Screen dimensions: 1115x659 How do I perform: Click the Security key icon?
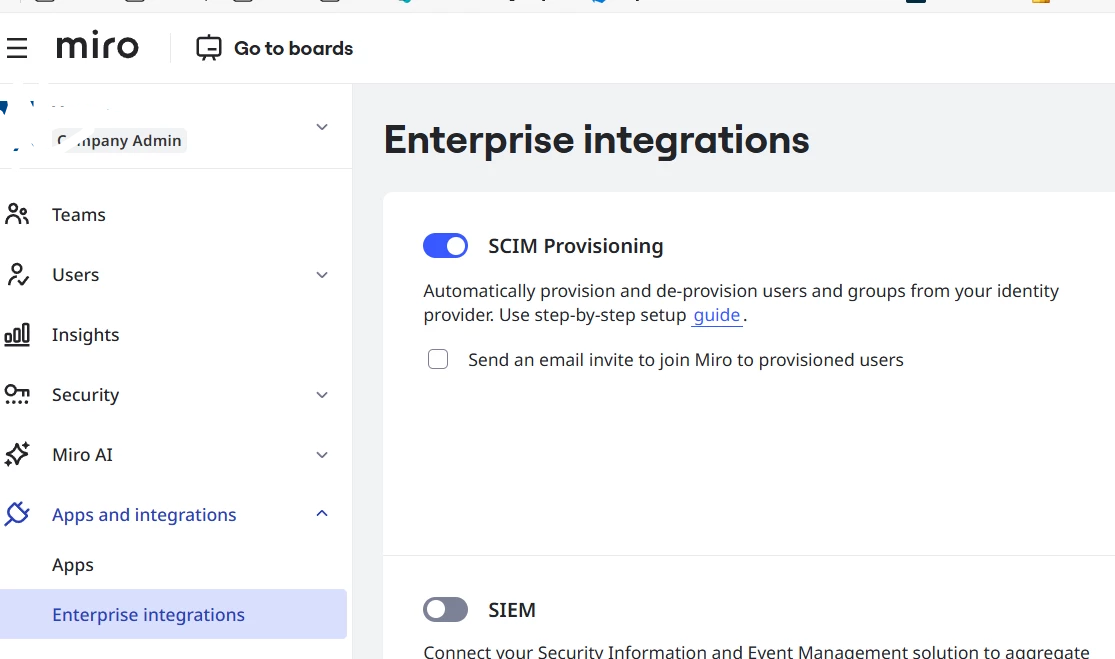[17, 395]
